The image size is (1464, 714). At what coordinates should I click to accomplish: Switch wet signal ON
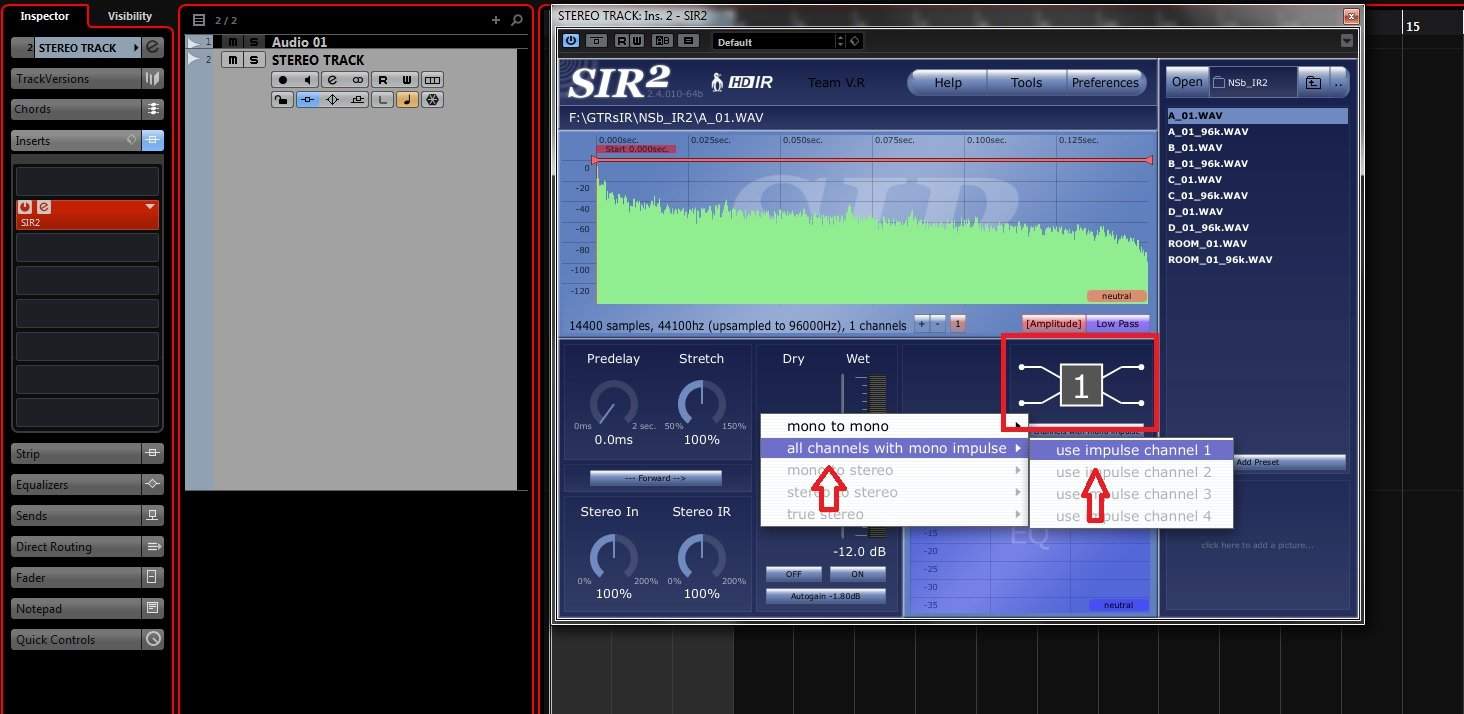point(858,574)
